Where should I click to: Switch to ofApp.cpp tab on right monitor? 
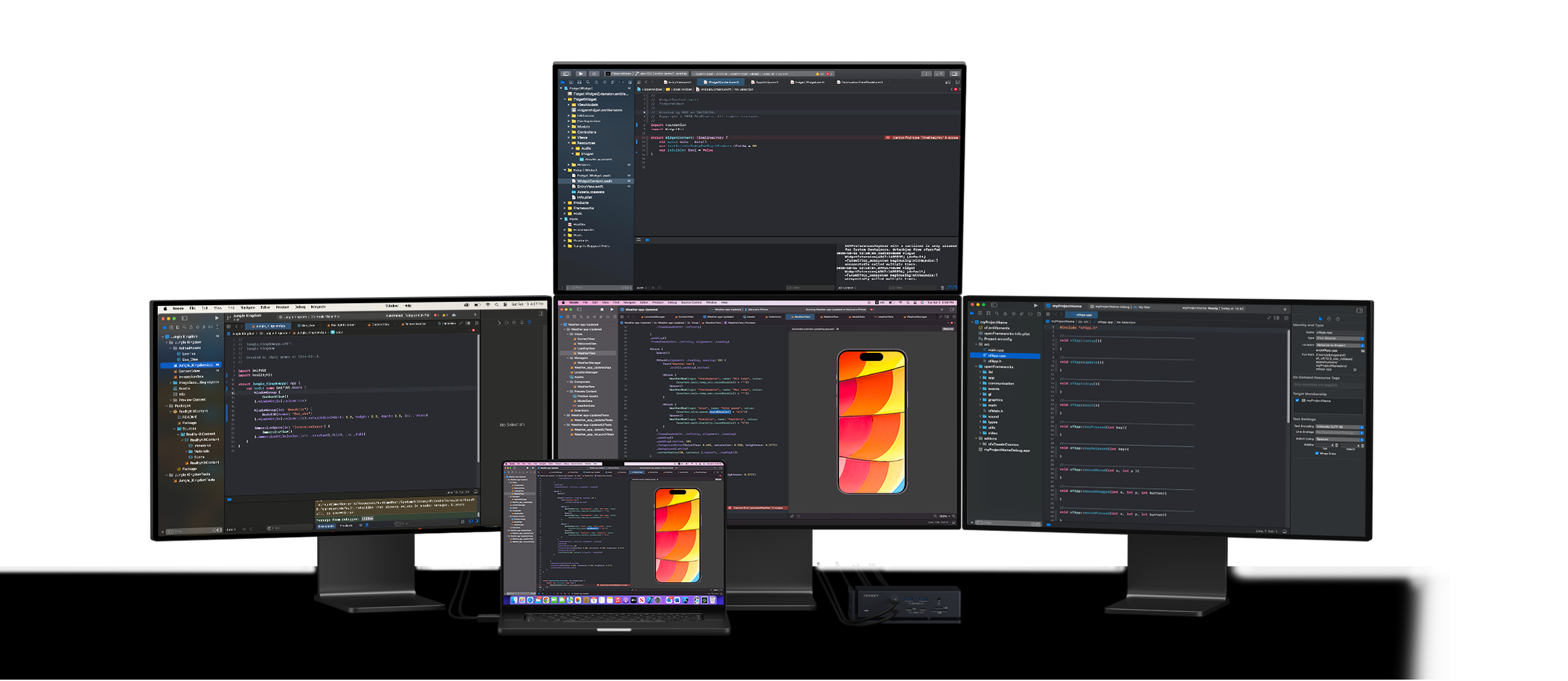pyautogui.click(x=1082, y=315)
